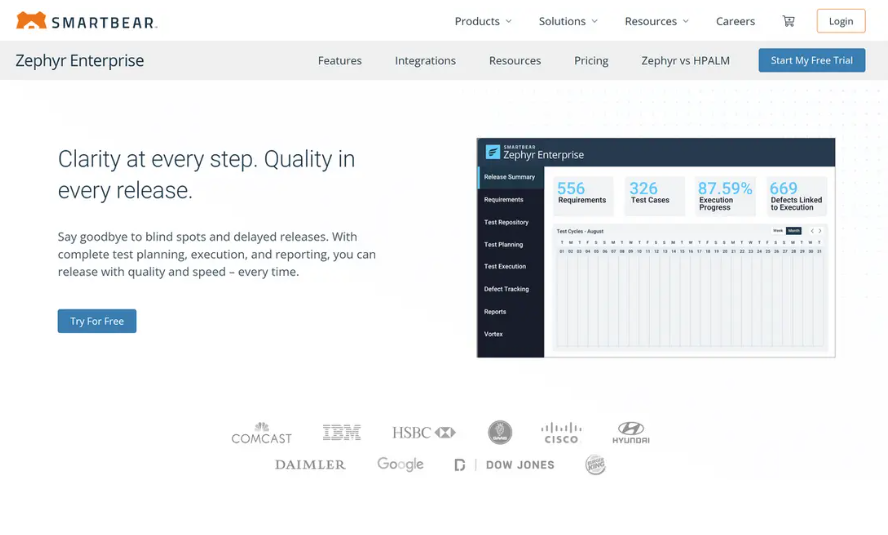Click the Comcast logo
Image resolution: width=888 pixels, height=535 pixels.
pyautogui.click(x=262, y=433)
